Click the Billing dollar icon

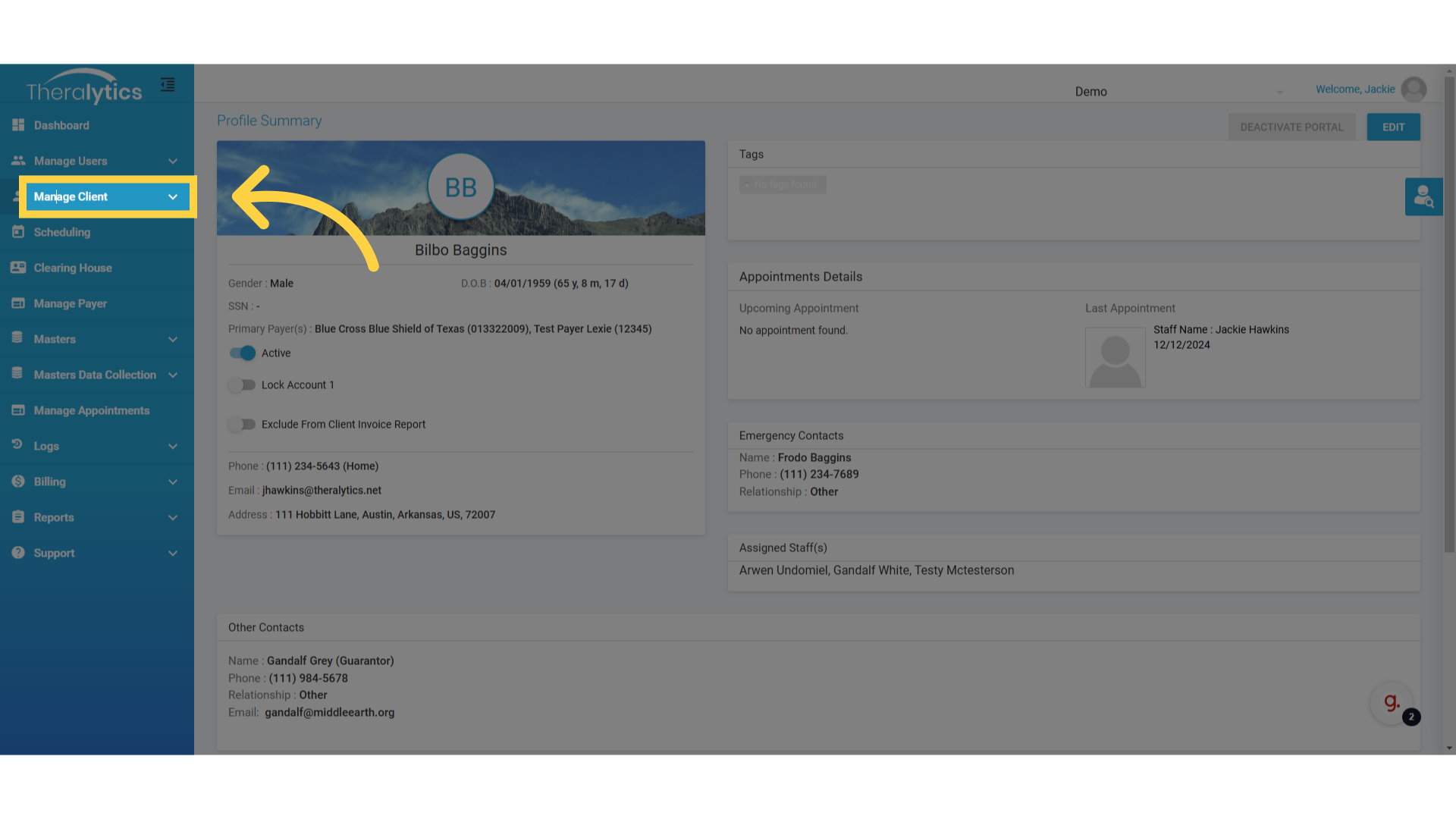18,482
